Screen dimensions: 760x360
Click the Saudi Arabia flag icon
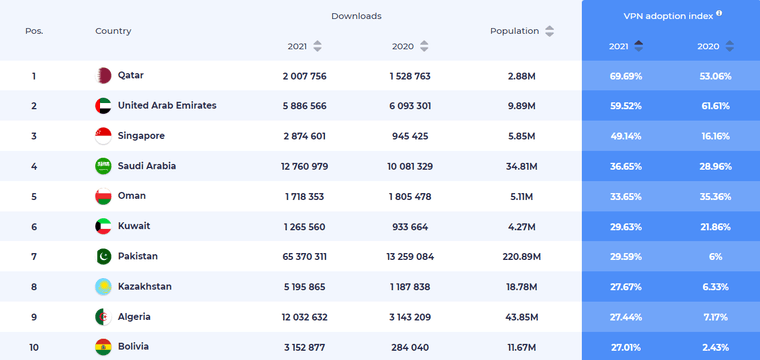point(103,166)
